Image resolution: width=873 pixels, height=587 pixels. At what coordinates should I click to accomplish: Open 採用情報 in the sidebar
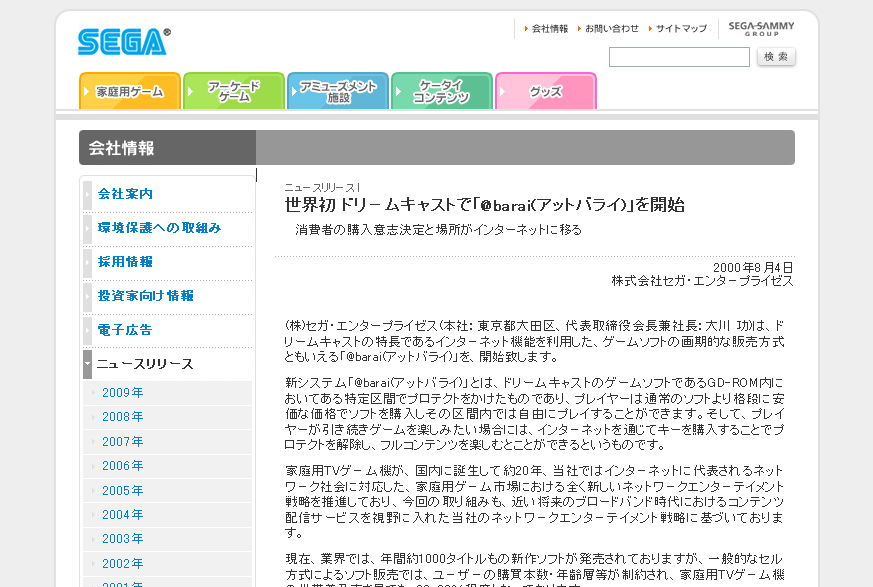point(125,262)
